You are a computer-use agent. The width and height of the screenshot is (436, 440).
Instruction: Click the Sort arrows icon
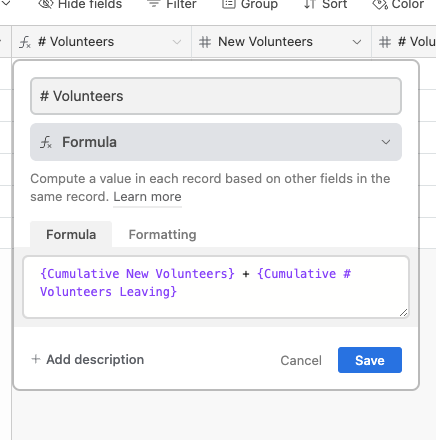point(310,4)
